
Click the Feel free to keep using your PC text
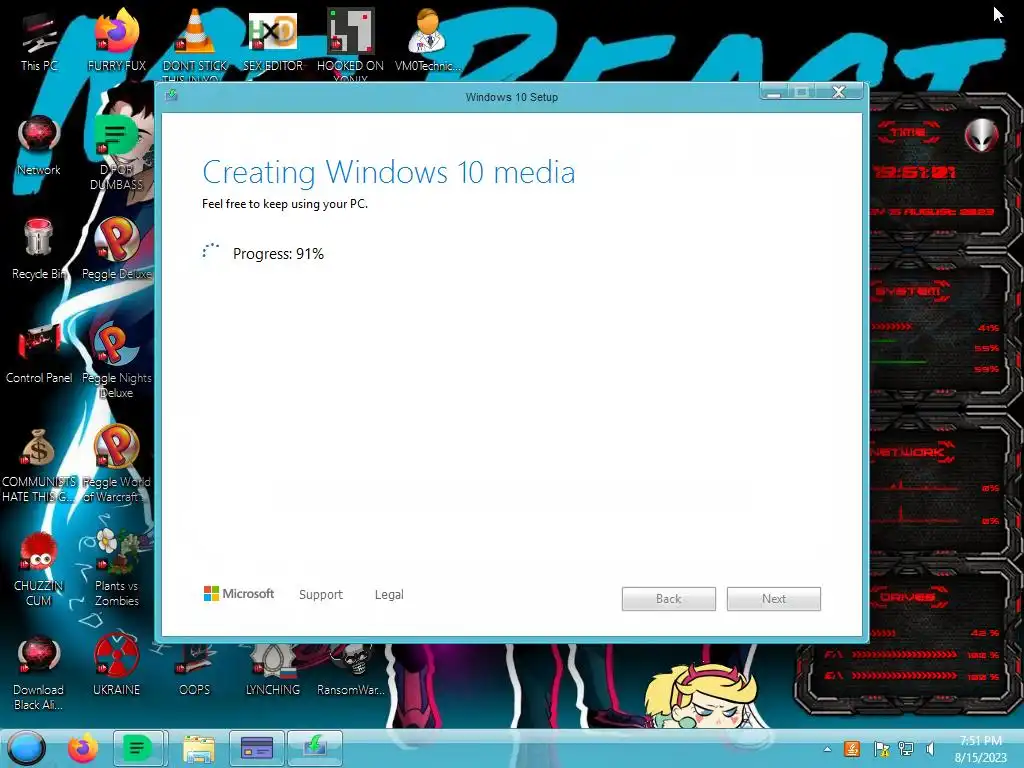tap(285, 204)
